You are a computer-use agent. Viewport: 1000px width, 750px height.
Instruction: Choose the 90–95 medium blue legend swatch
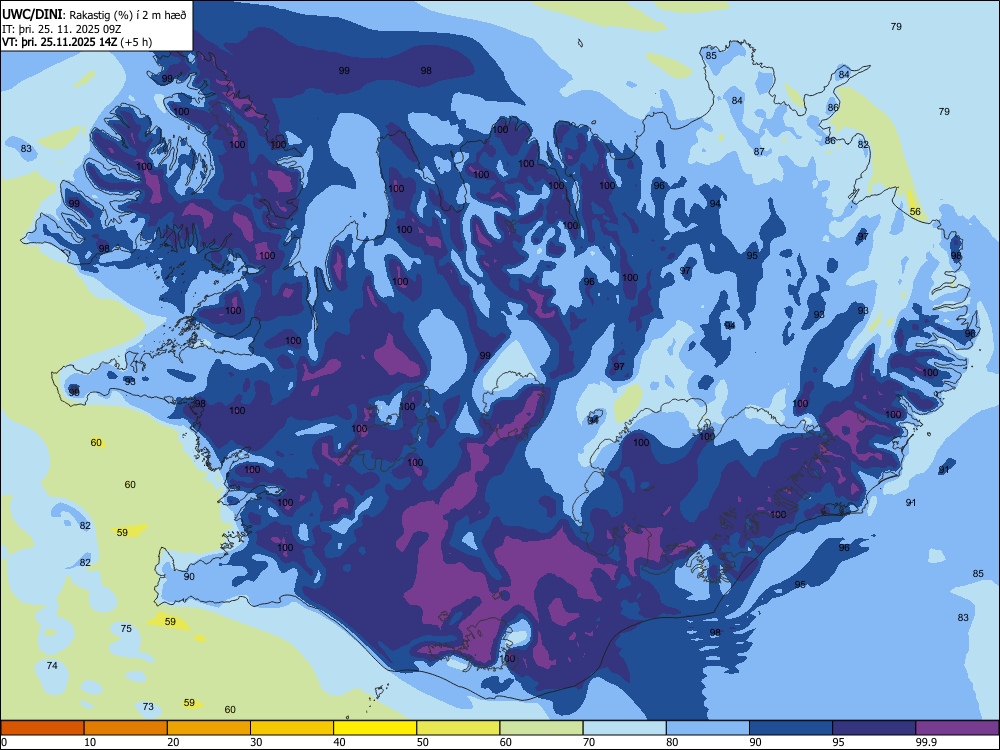[x=791, y=728]
